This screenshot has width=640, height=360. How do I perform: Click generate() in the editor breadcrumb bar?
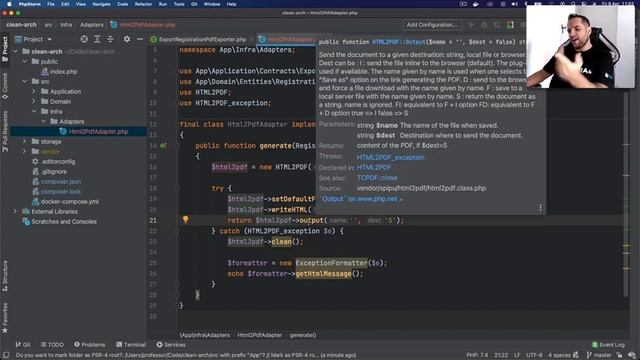(303, 335)
